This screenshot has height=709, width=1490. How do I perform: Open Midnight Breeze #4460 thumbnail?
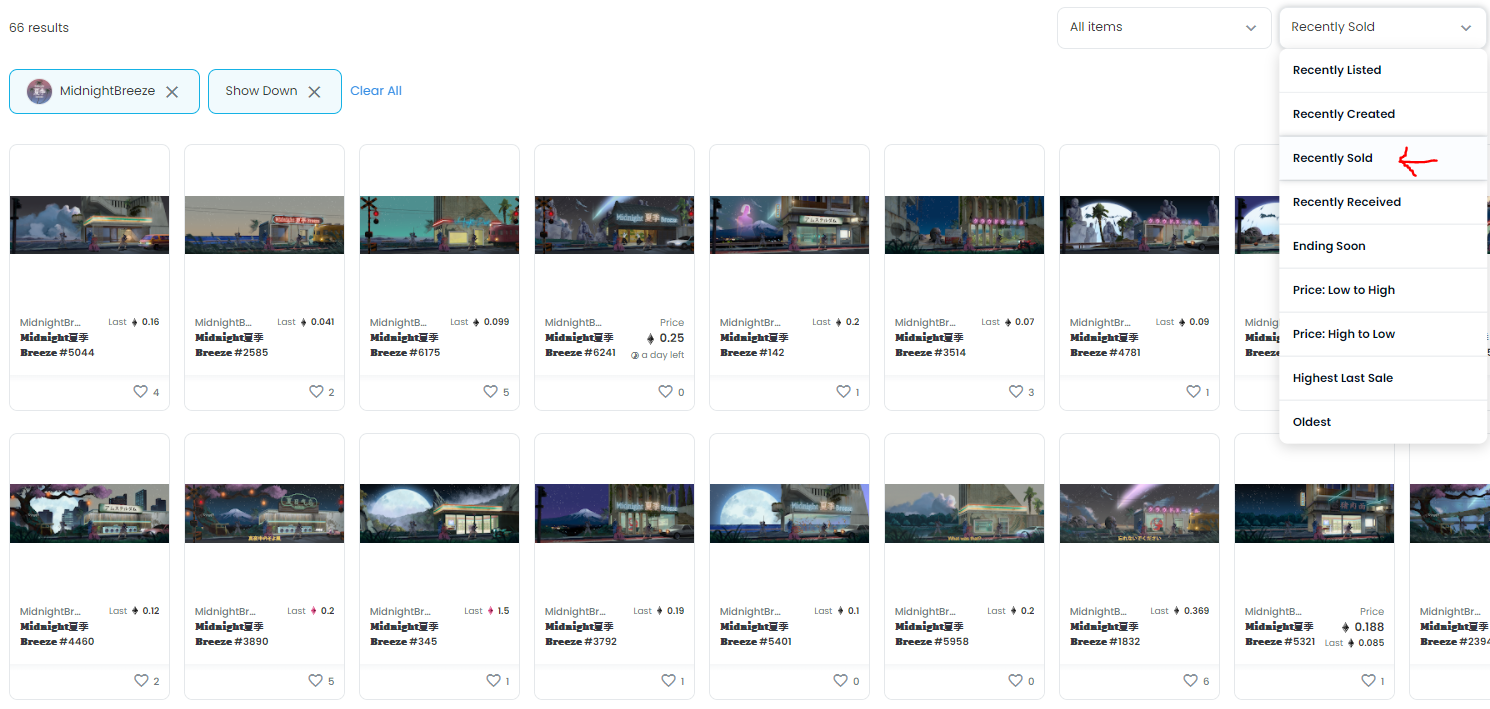pyautogui.click(x=89, y=514)
